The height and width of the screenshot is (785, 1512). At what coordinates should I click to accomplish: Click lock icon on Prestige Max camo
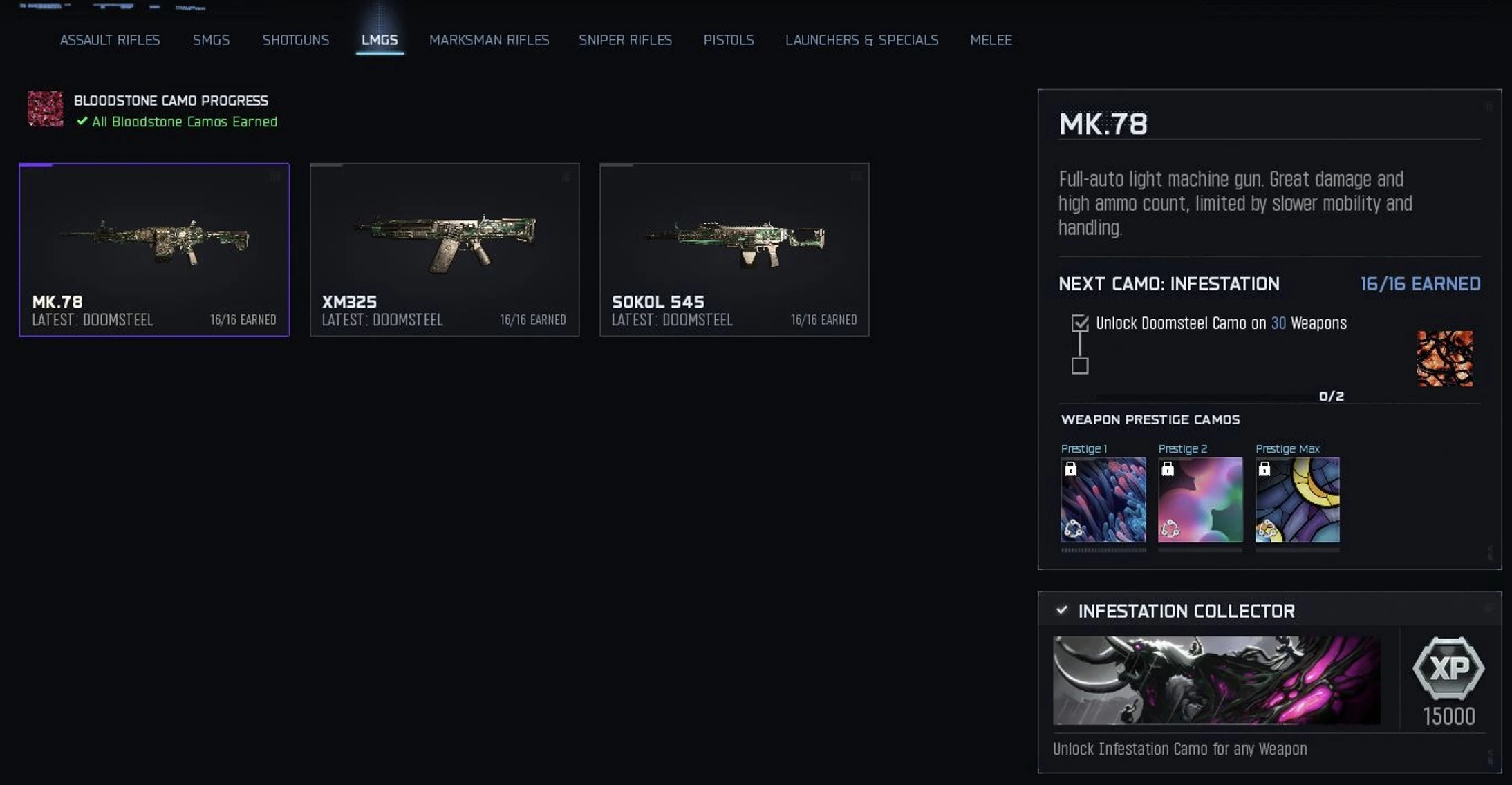[1264, 469]
